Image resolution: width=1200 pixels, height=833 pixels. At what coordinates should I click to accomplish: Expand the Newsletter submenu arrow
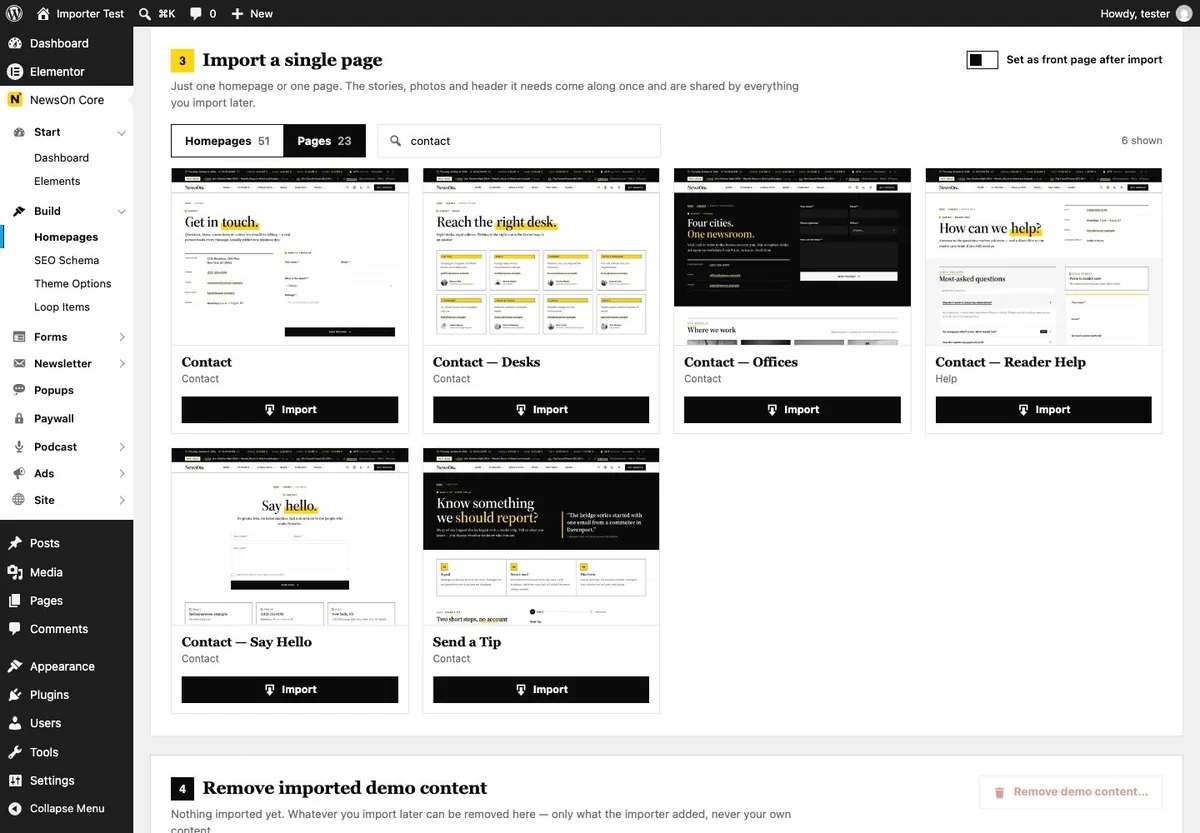122,364
